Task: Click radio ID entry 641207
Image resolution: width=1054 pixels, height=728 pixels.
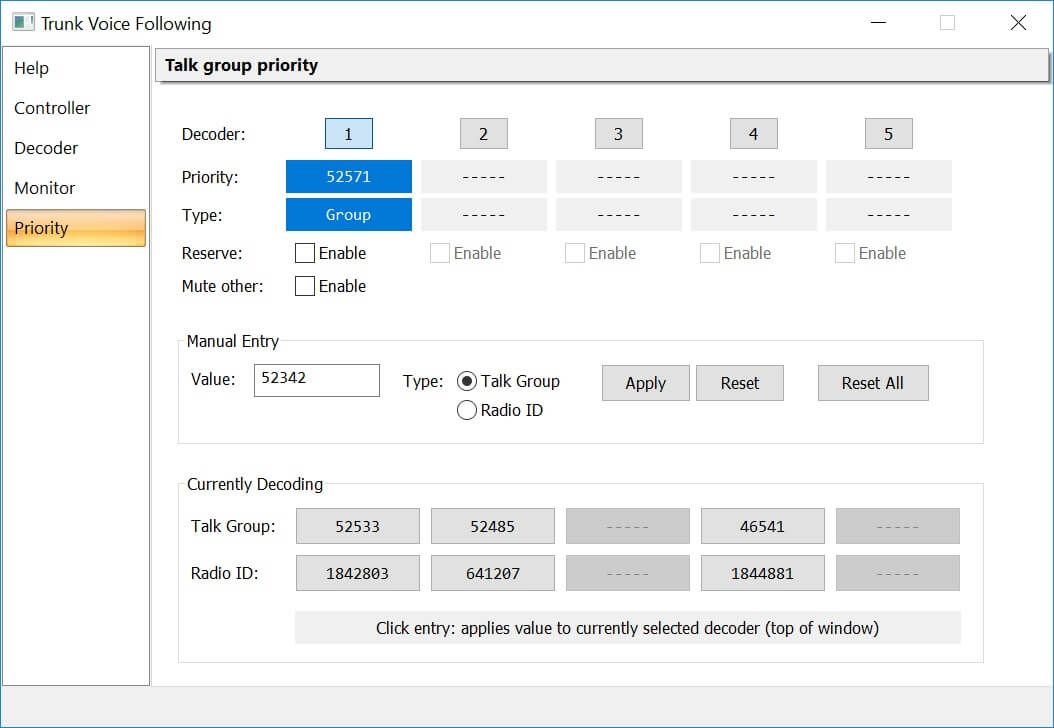Action: [492, 573]
